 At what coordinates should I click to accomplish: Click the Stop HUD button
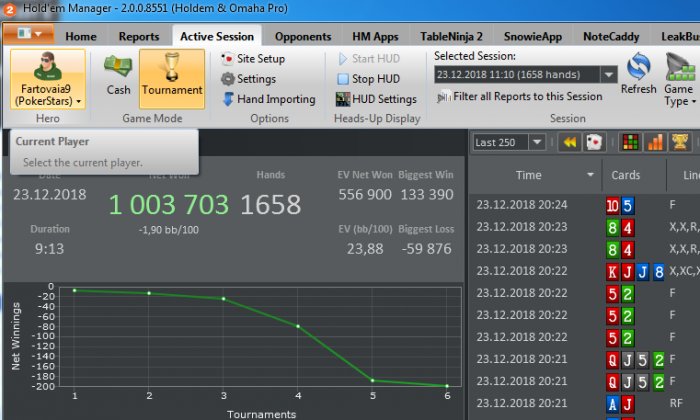coord(369,79)
